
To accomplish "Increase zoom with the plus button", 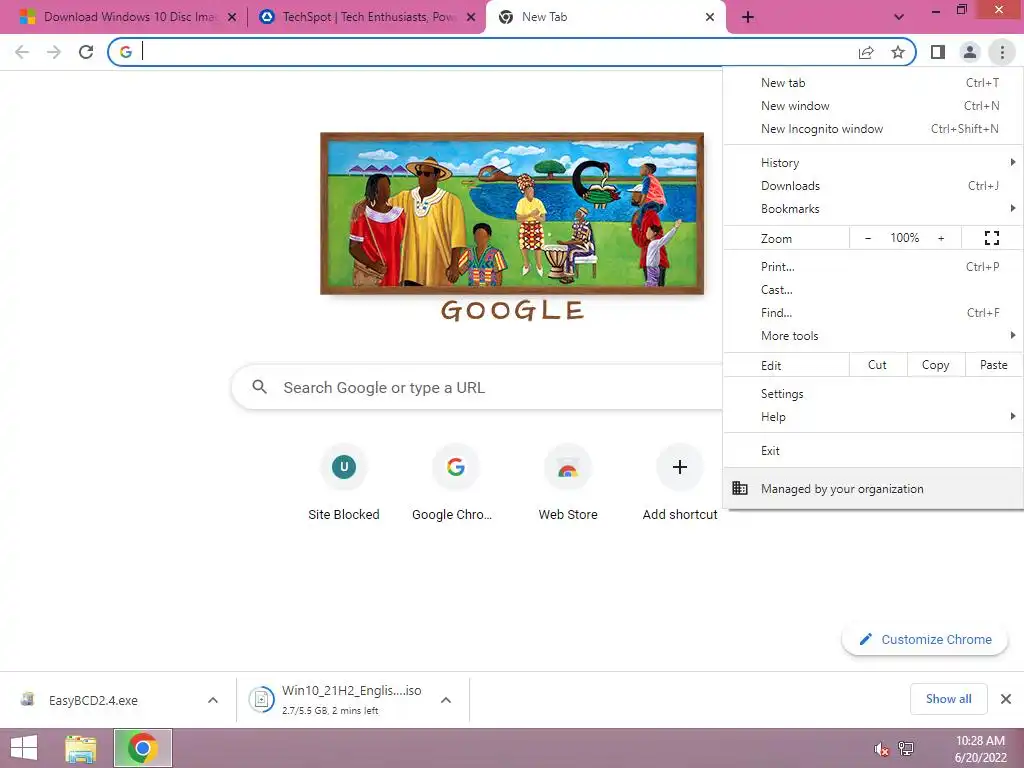I will [x=941, y=238].
